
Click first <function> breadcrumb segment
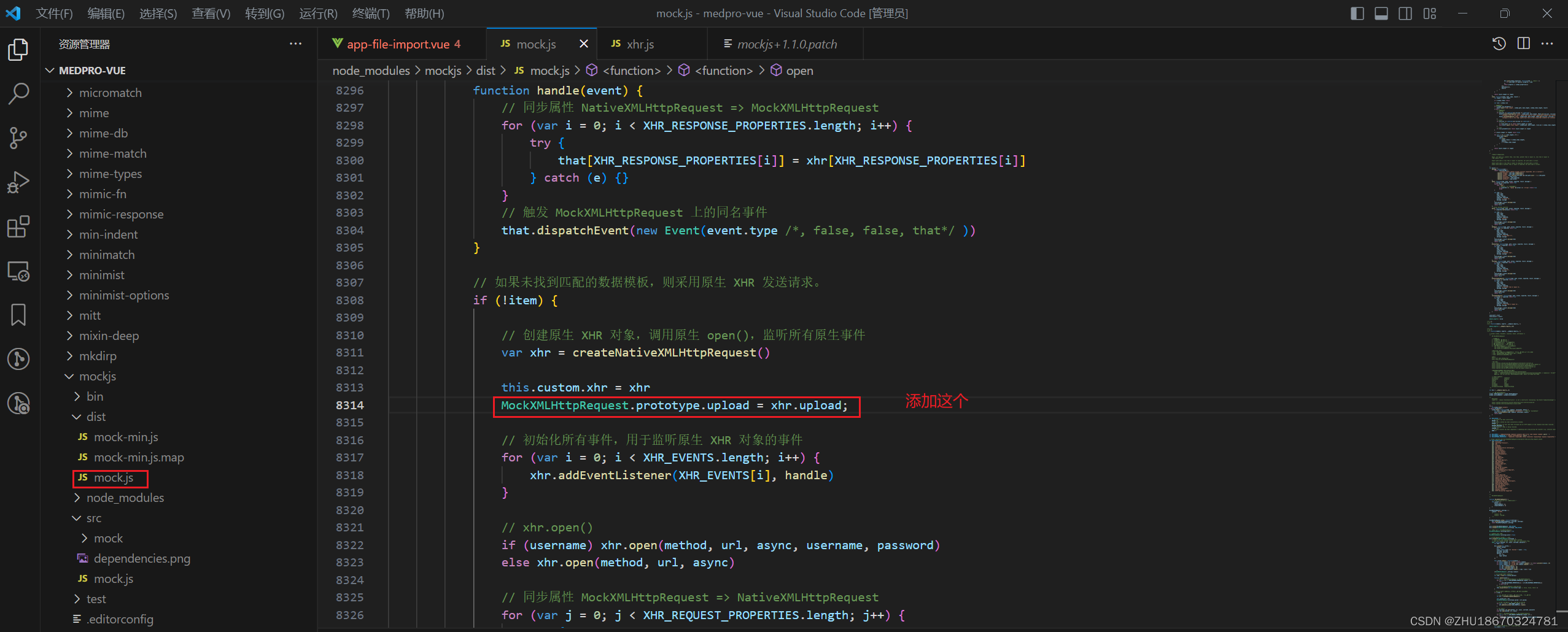[x=632, y=71]
